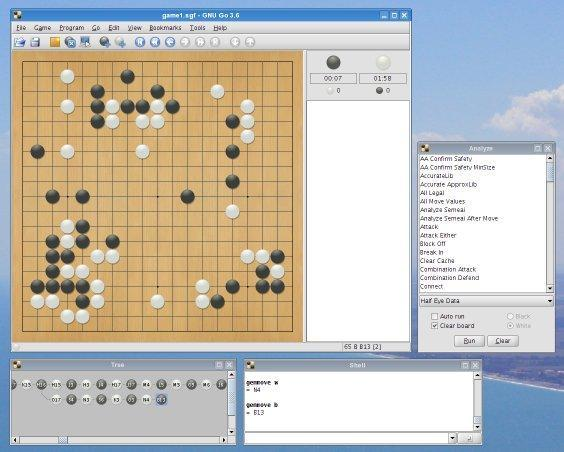Open the Bookmarks menu

pos(165,28)
